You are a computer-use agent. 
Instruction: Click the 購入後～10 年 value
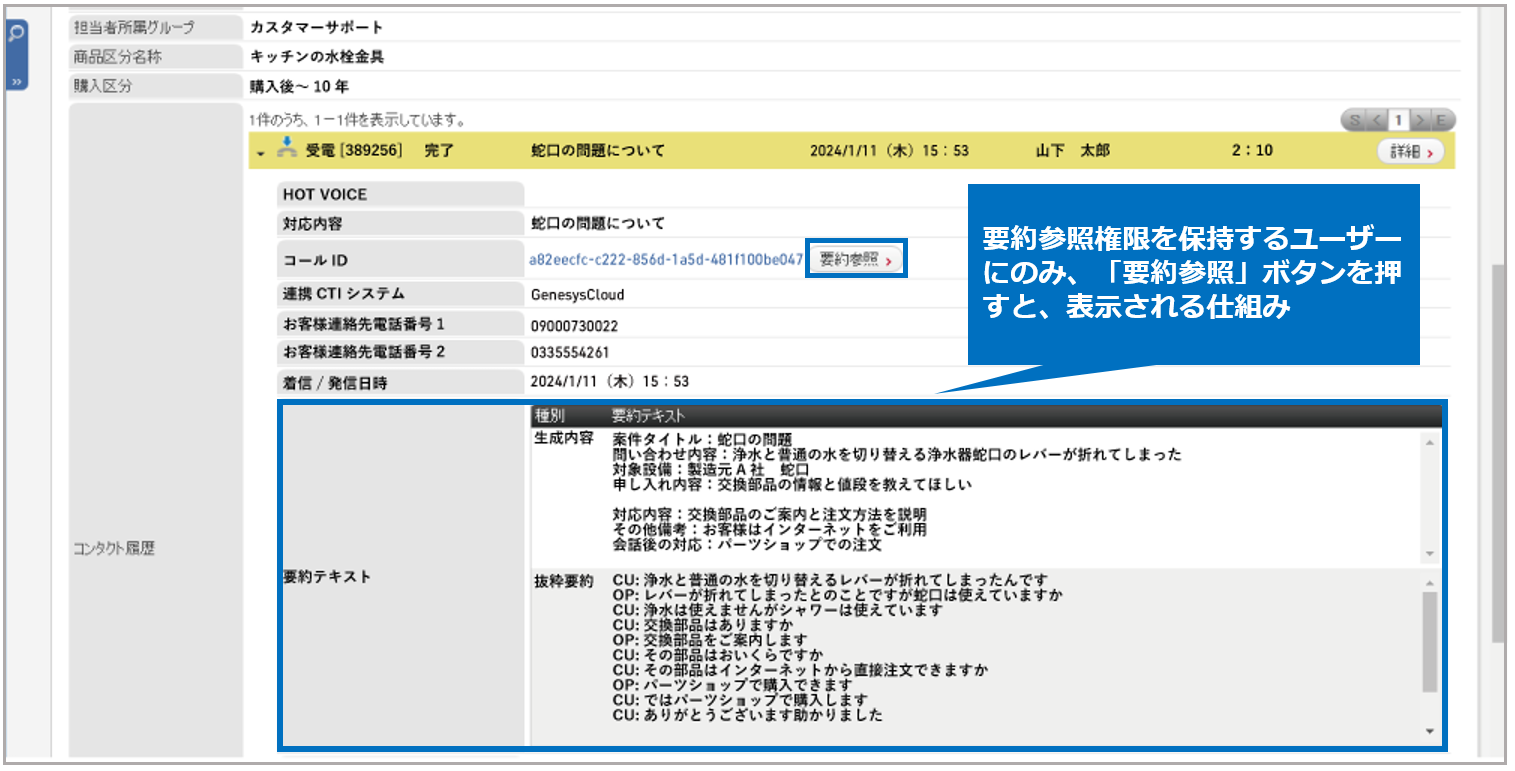click(299, 86)
